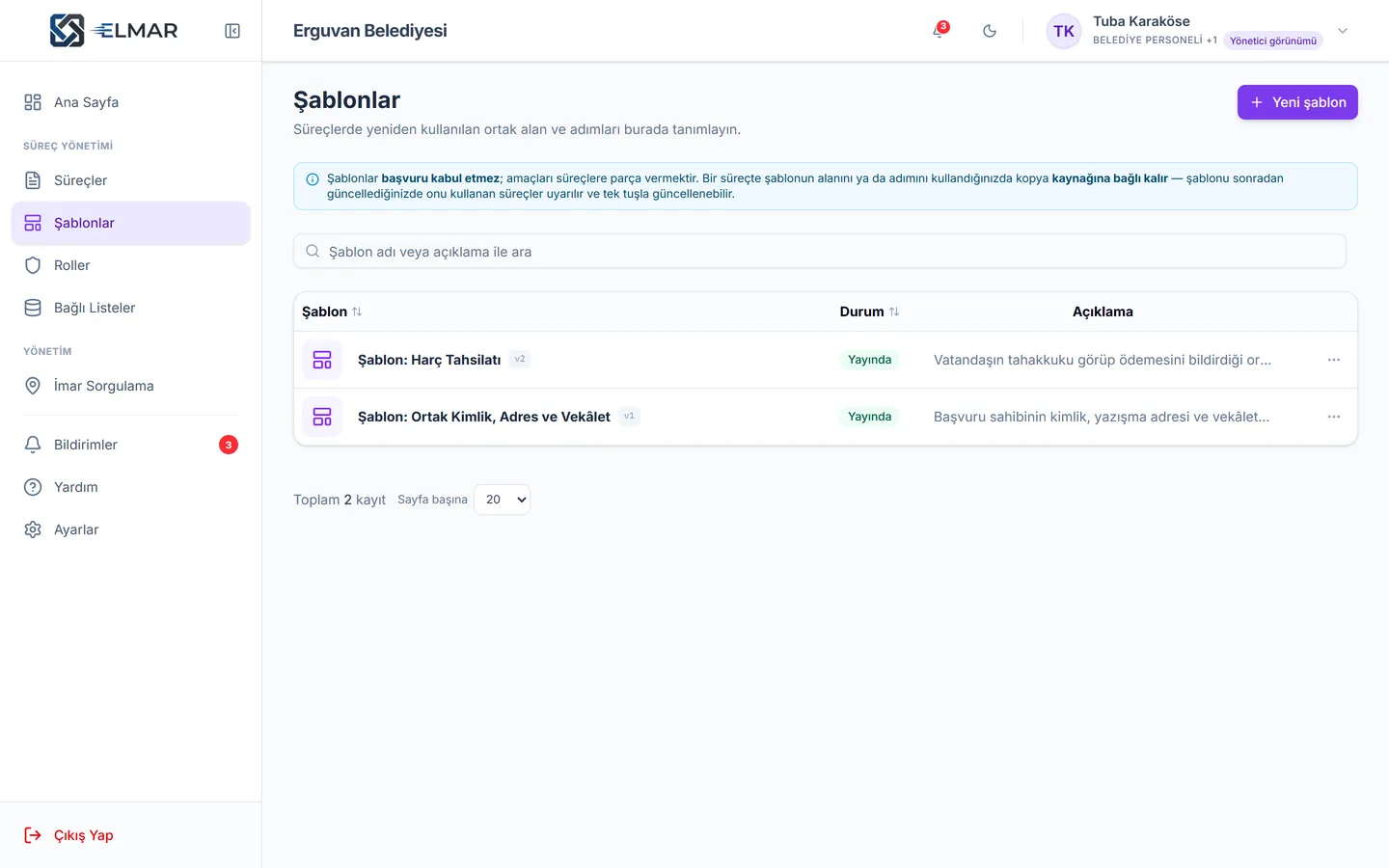Click the Erguvan Belediyesi title

(370, 31)
